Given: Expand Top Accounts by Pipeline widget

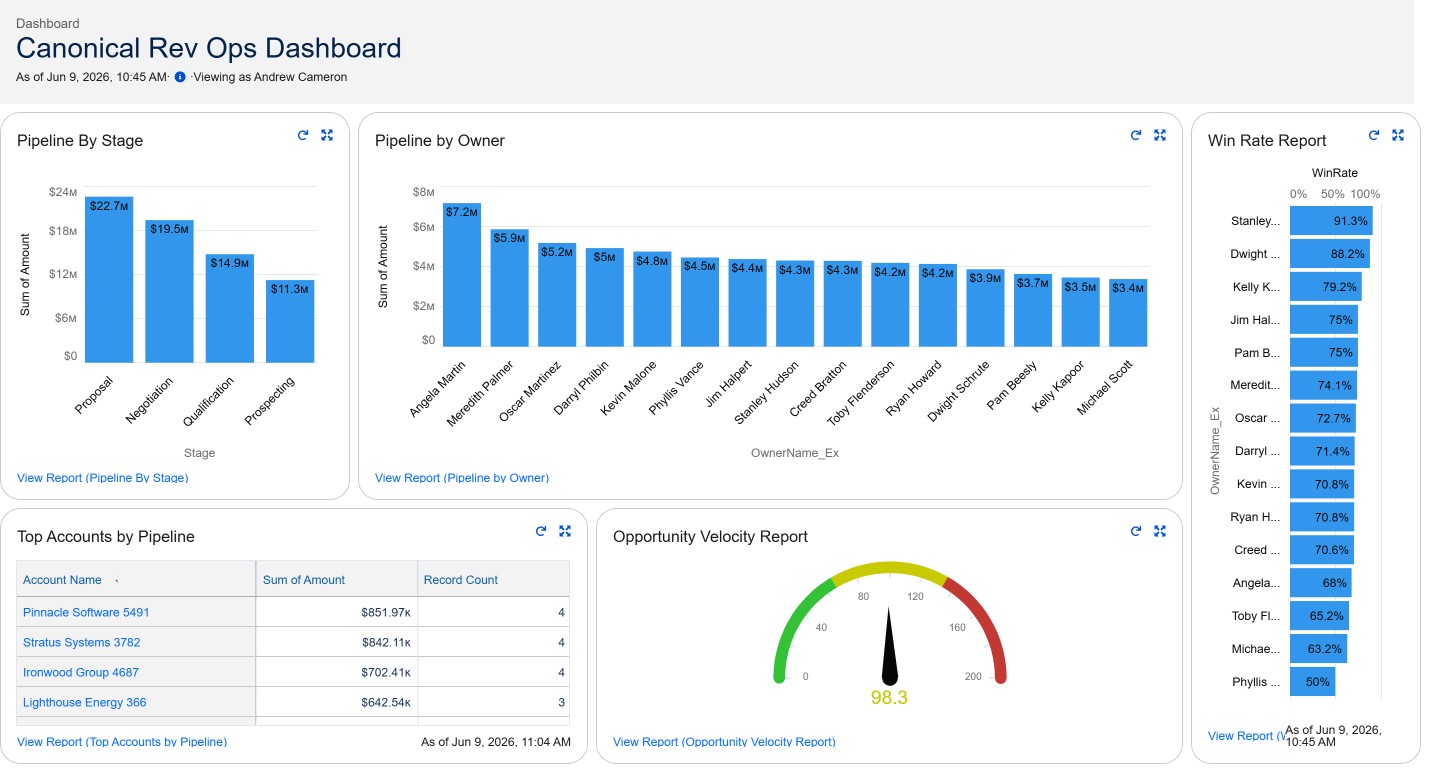Looking at the screenshot, I should coord(565,531).
